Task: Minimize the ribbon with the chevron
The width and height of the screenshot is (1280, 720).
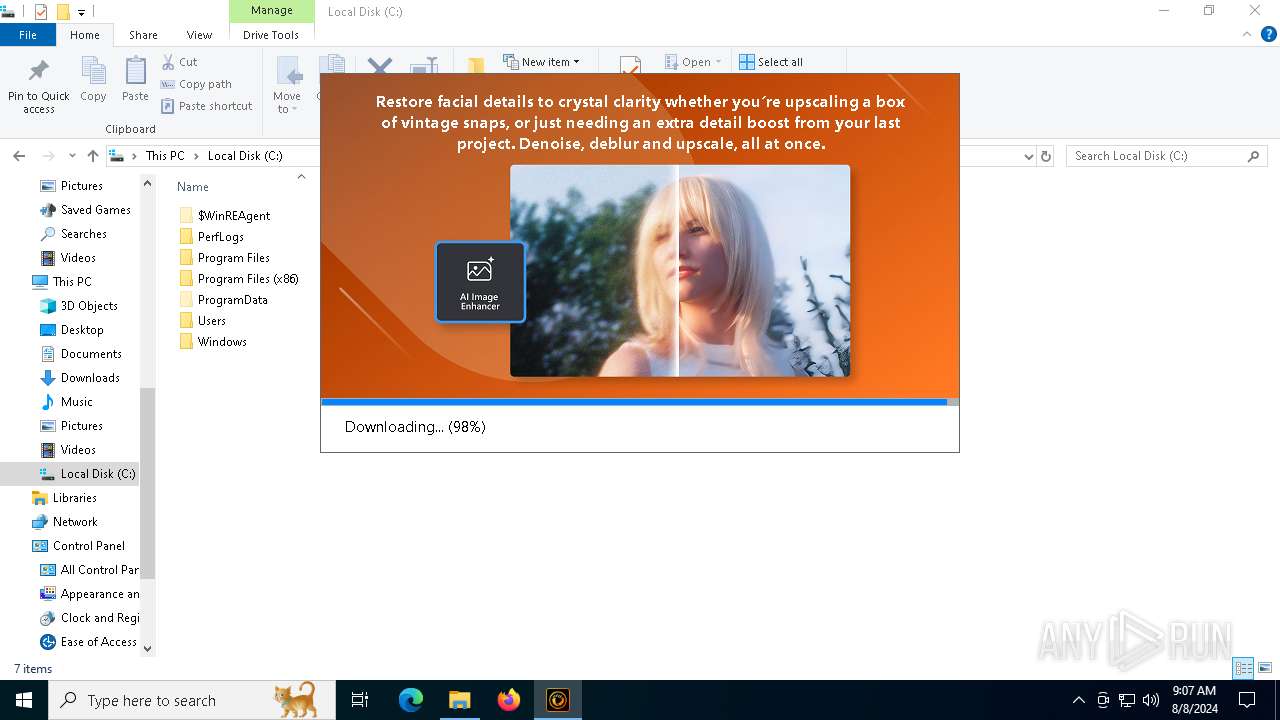Action: click(1247, 34)
